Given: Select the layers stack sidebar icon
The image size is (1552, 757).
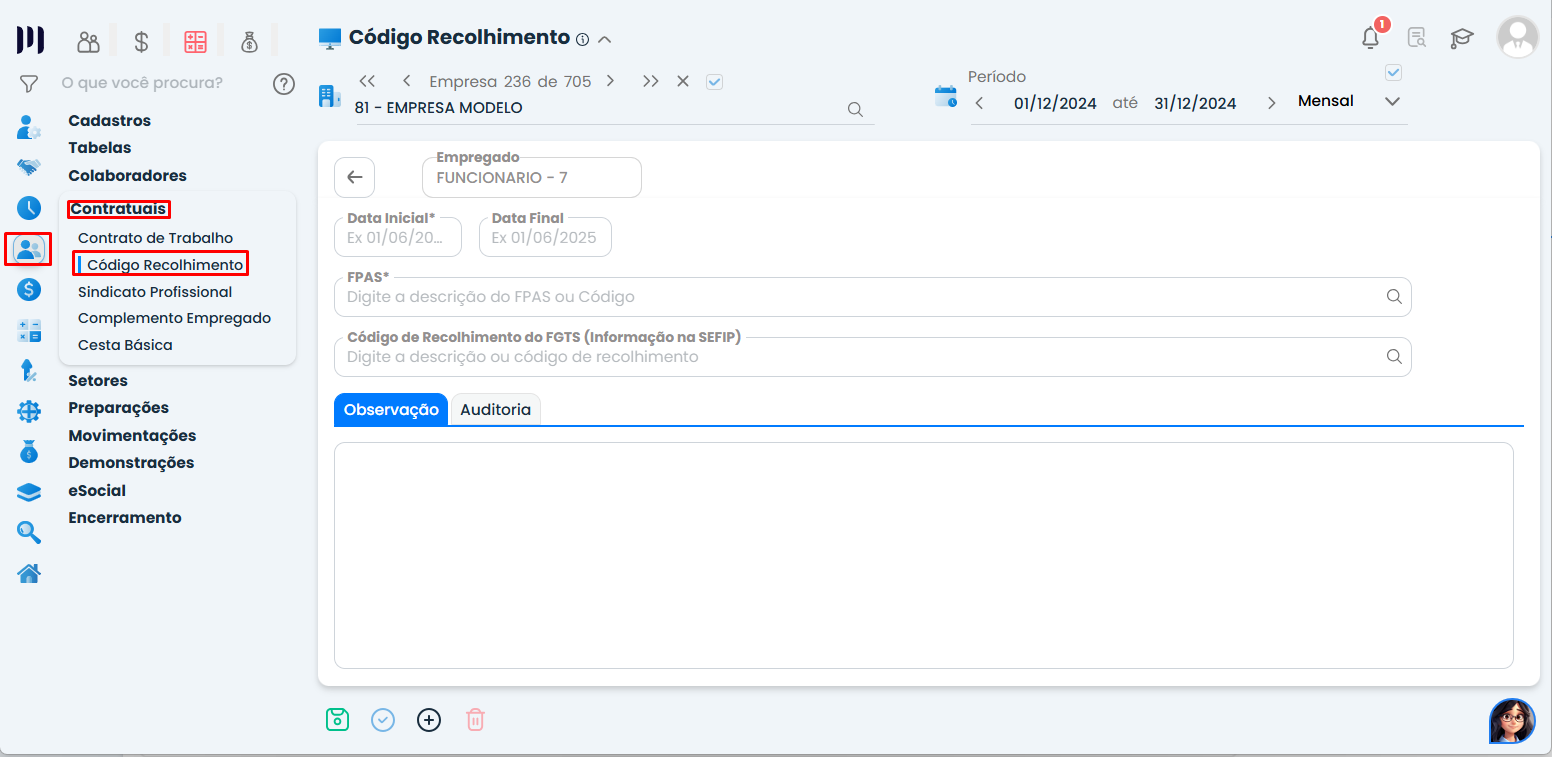Looking at the screenshot, I should pyautogui.click(x=29, y=492).
